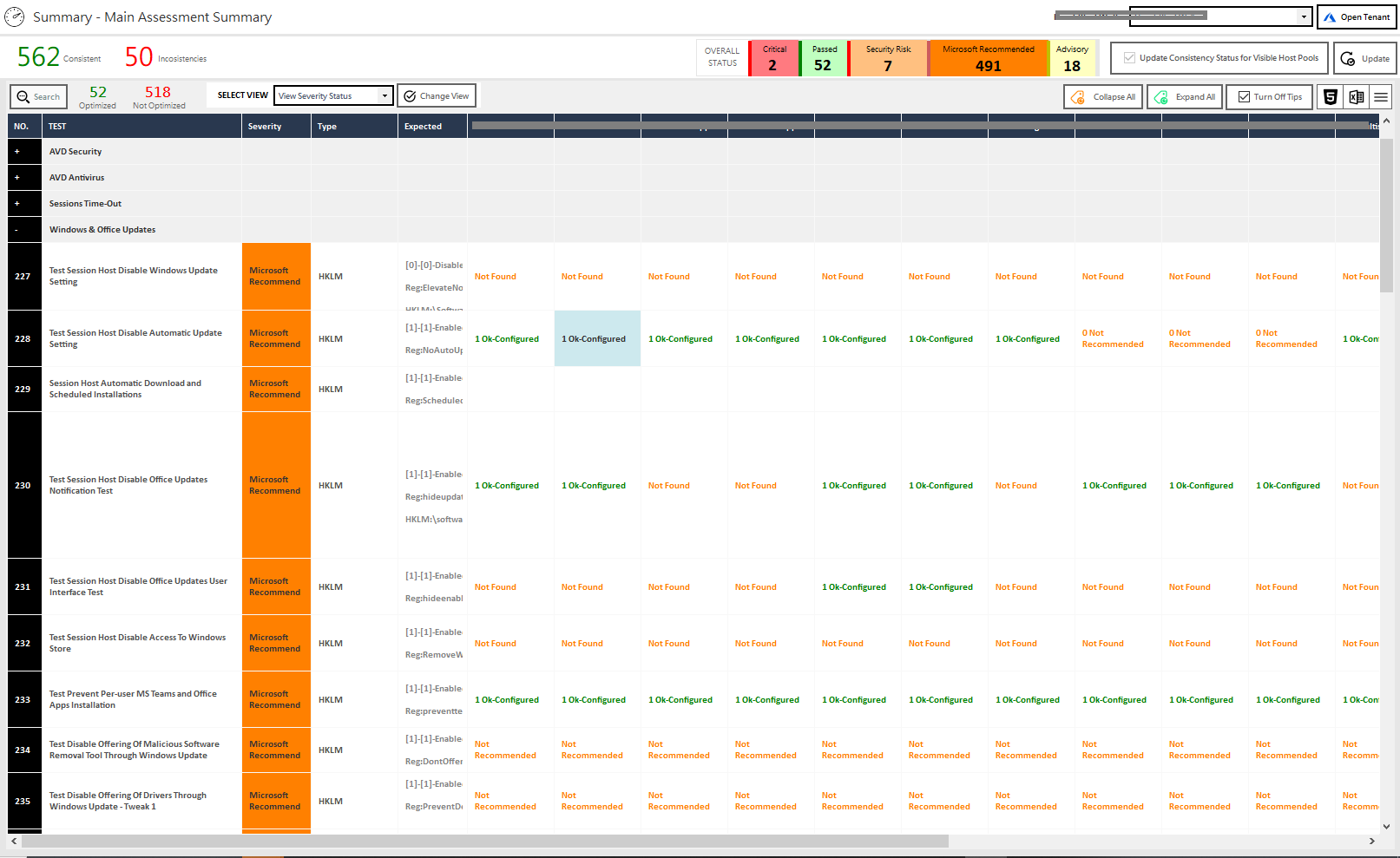Export the assessment to Excel
The width and height of the screenshot is (1400, 858).
point(1356,97)
